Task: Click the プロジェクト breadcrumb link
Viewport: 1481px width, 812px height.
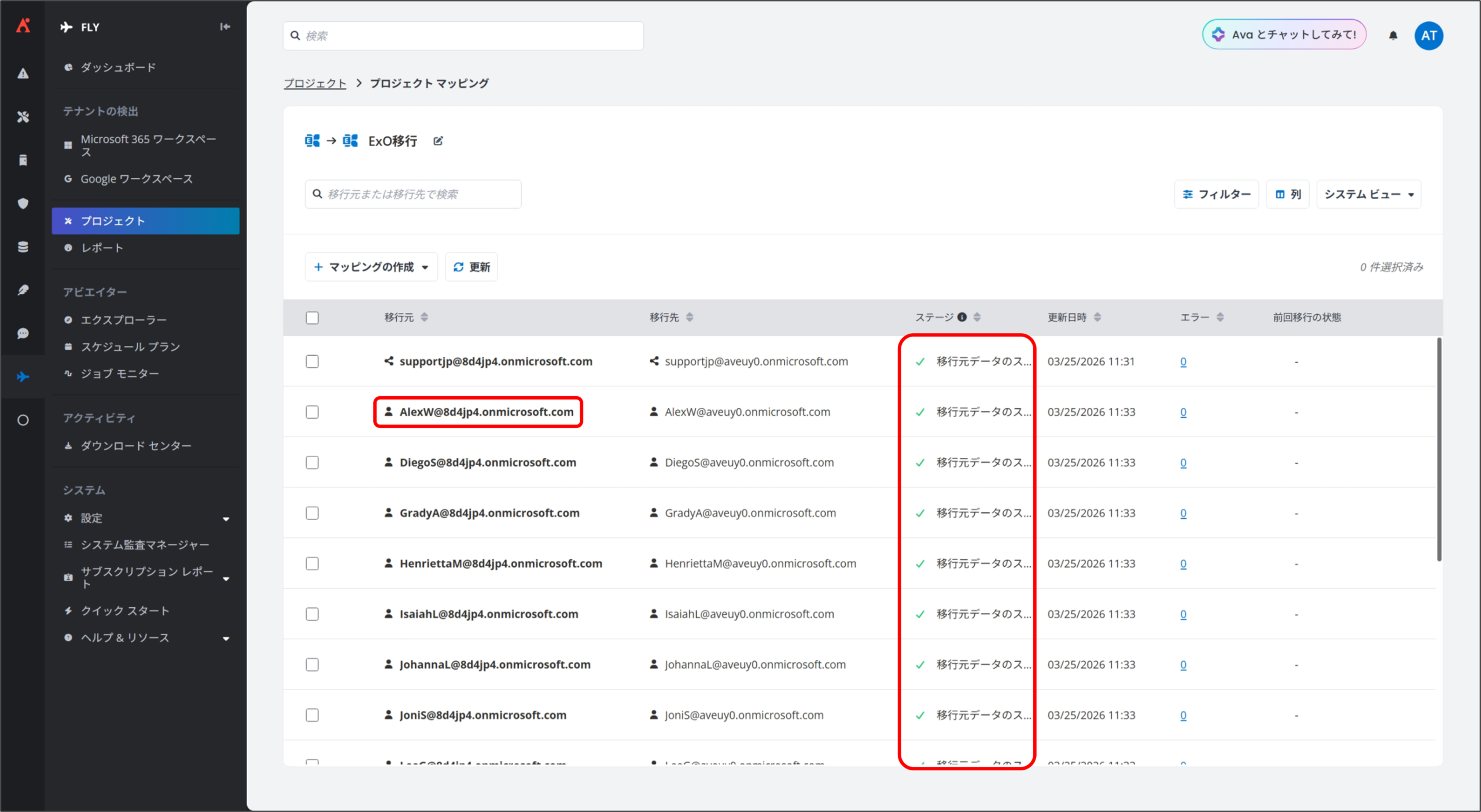Action: pyautogui.click(x=315, y=83)
